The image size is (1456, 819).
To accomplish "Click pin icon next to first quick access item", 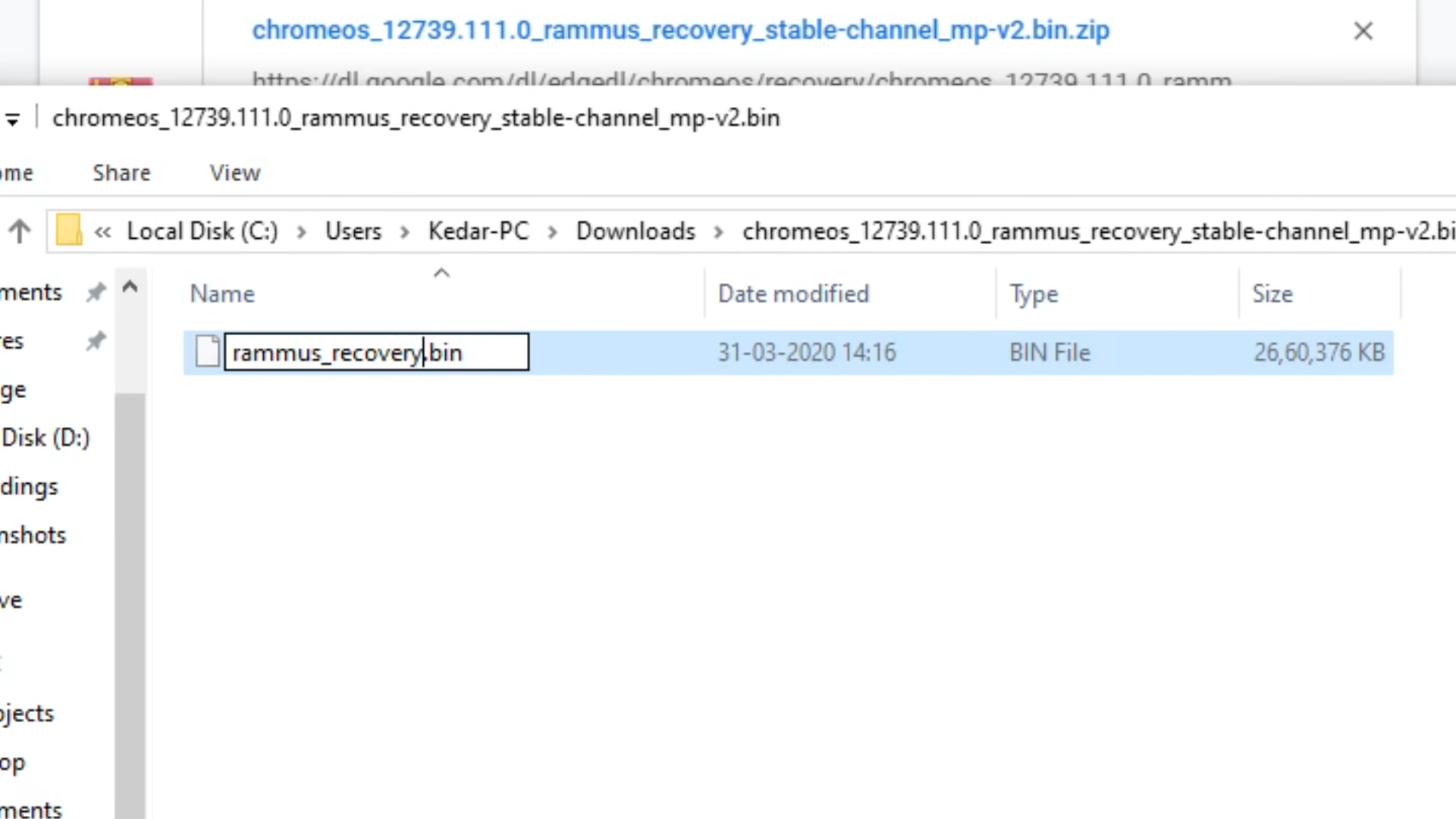I will pos(96,292).
